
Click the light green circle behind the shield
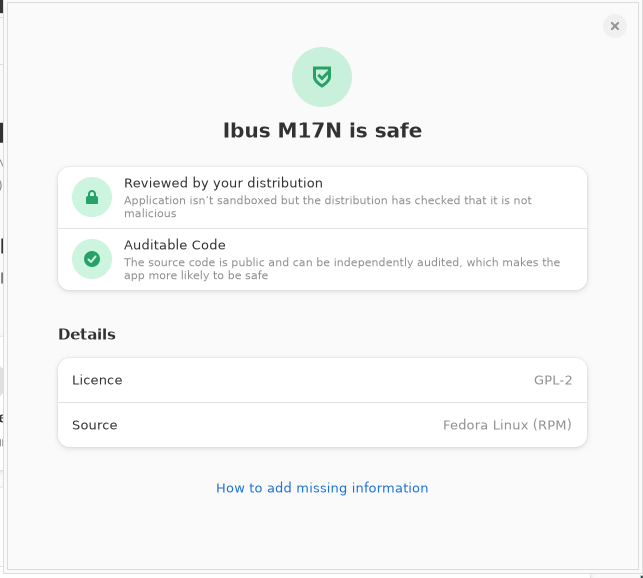coord(322,77)
